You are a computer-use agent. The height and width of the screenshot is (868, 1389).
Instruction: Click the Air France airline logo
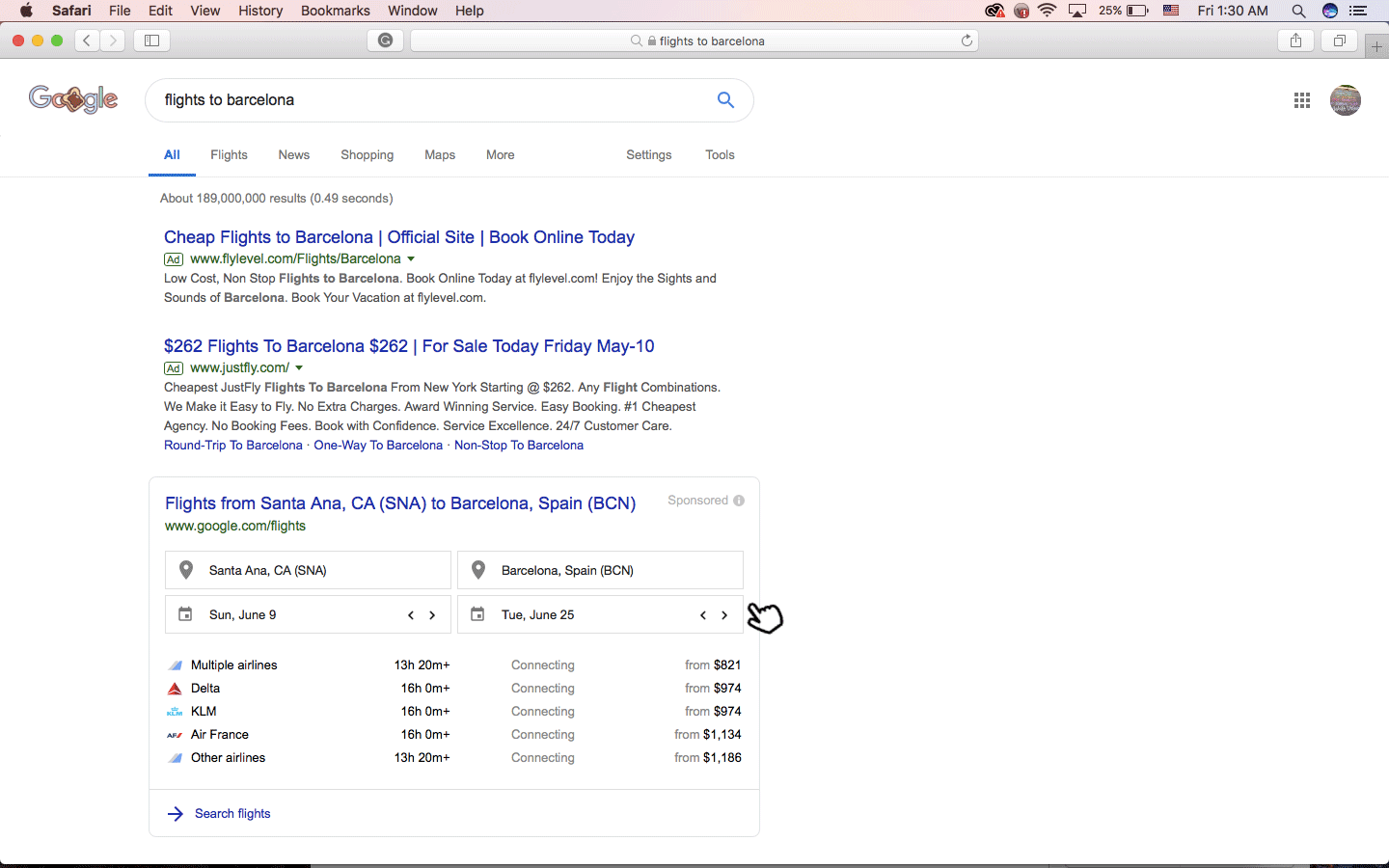(x=175, y=735)
